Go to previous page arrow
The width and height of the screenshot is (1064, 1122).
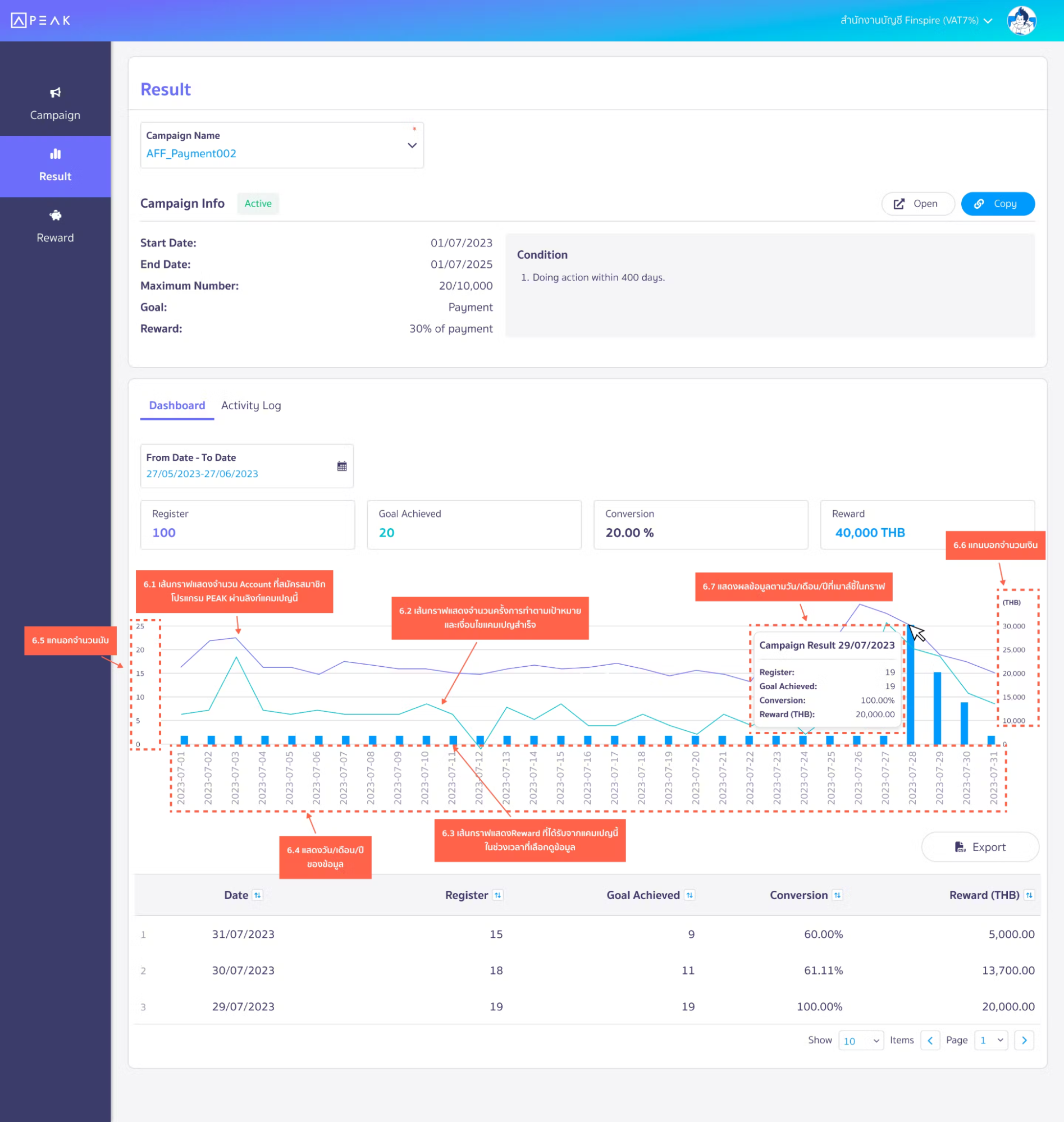930,1040
